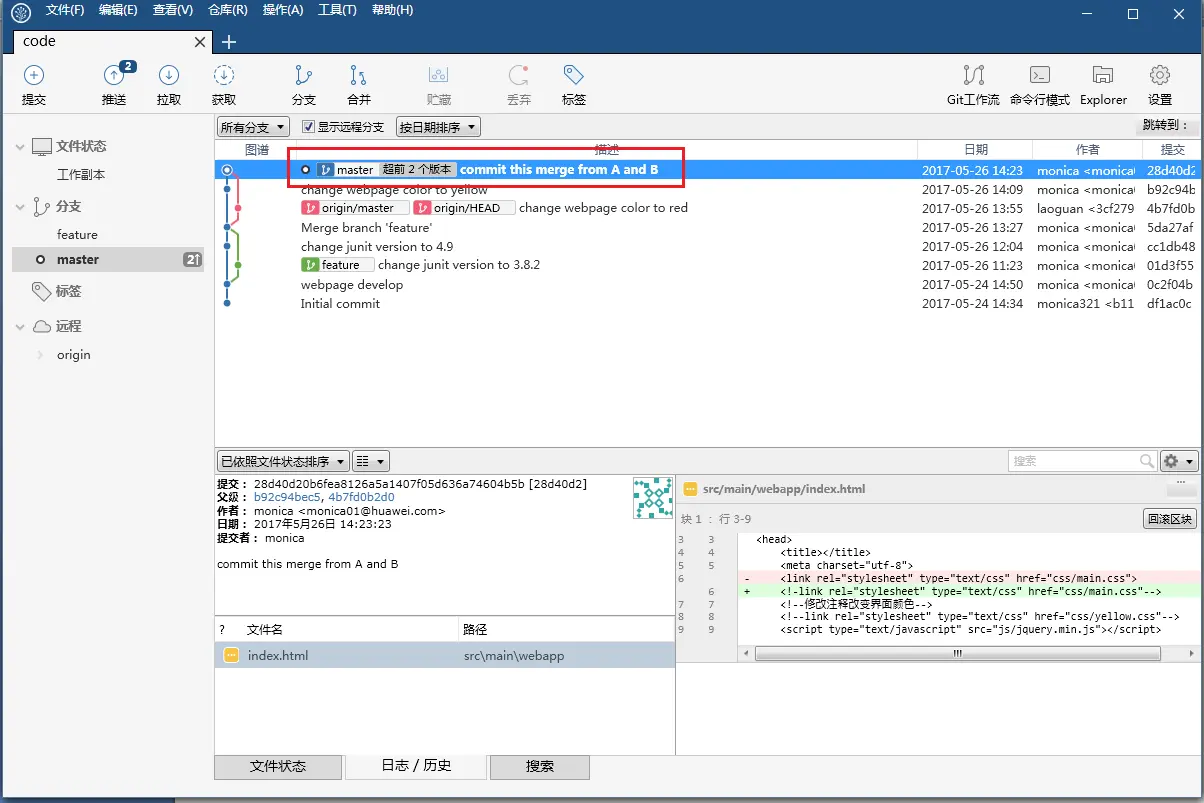Select commit 'Initial commit'
The image size is (1204, 803).
[706, 303]
